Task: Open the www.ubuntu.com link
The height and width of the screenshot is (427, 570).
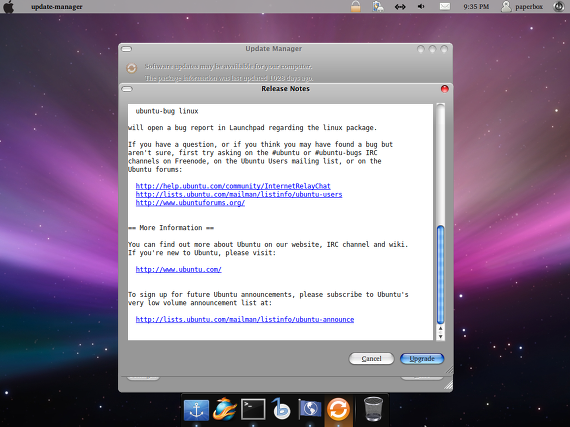Action: 178,270
